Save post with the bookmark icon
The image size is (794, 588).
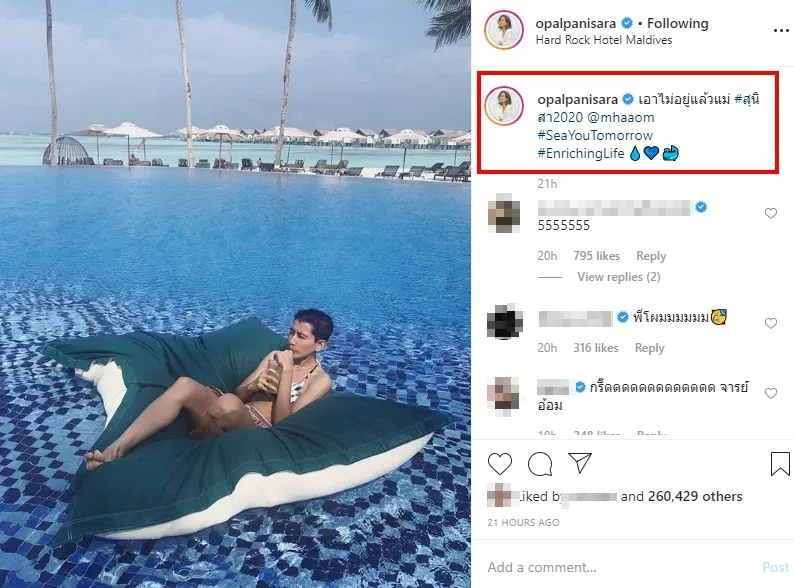[x=780, y=464]
